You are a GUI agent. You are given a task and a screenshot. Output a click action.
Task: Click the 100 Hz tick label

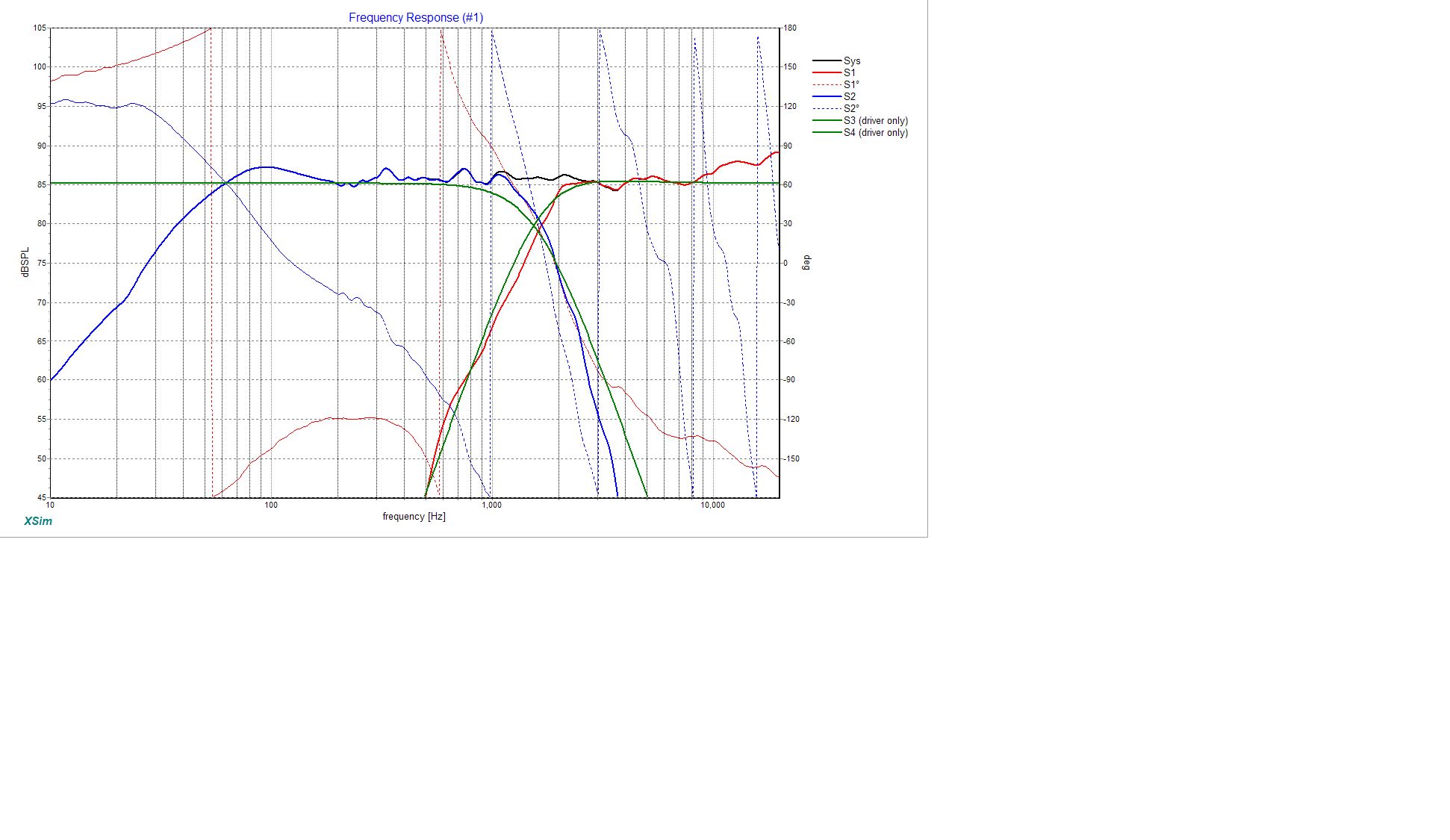[x=271, y=505]
